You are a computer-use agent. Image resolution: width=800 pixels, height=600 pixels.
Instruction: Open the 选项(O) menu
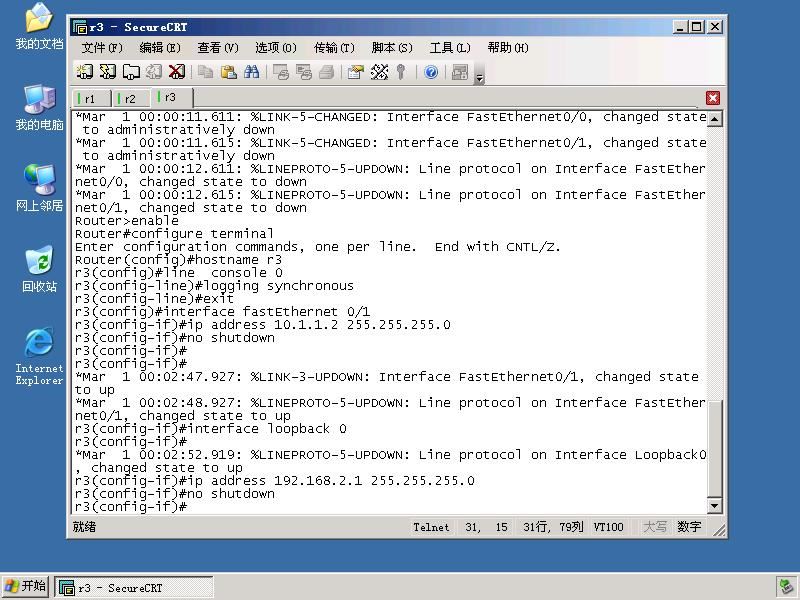tap(276, 47)
